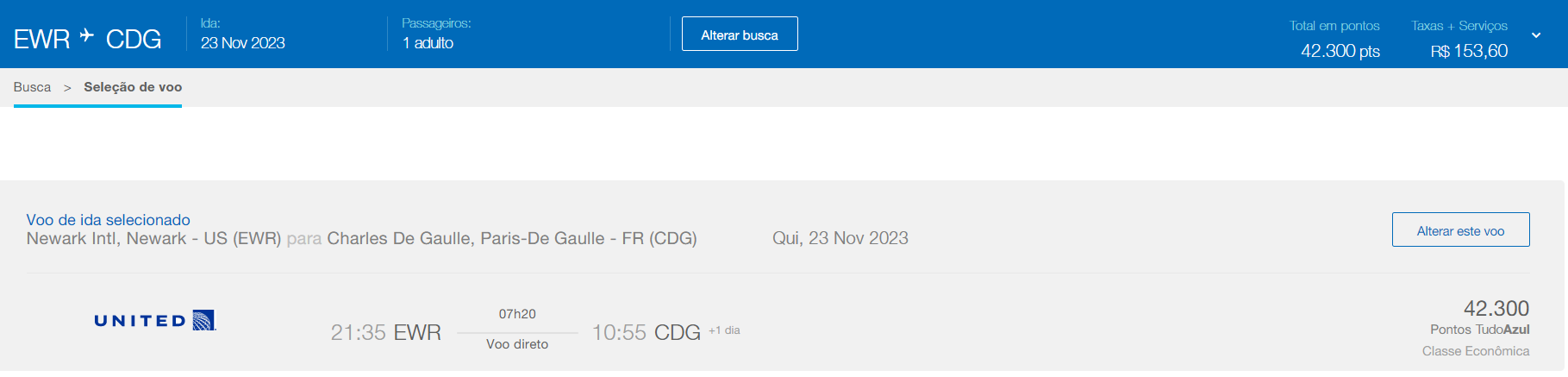This screenshot has height=377, width=1568.
Task: Go back to Busca breadcrumb
Action: coord(32,87)
